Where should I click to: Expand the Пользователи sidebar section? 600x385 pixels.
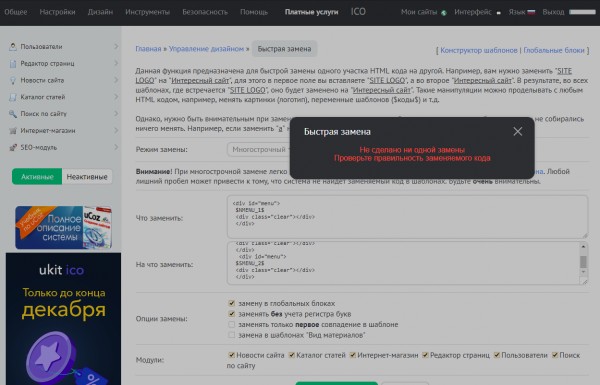pyautogui.click(x=116, y=47)
